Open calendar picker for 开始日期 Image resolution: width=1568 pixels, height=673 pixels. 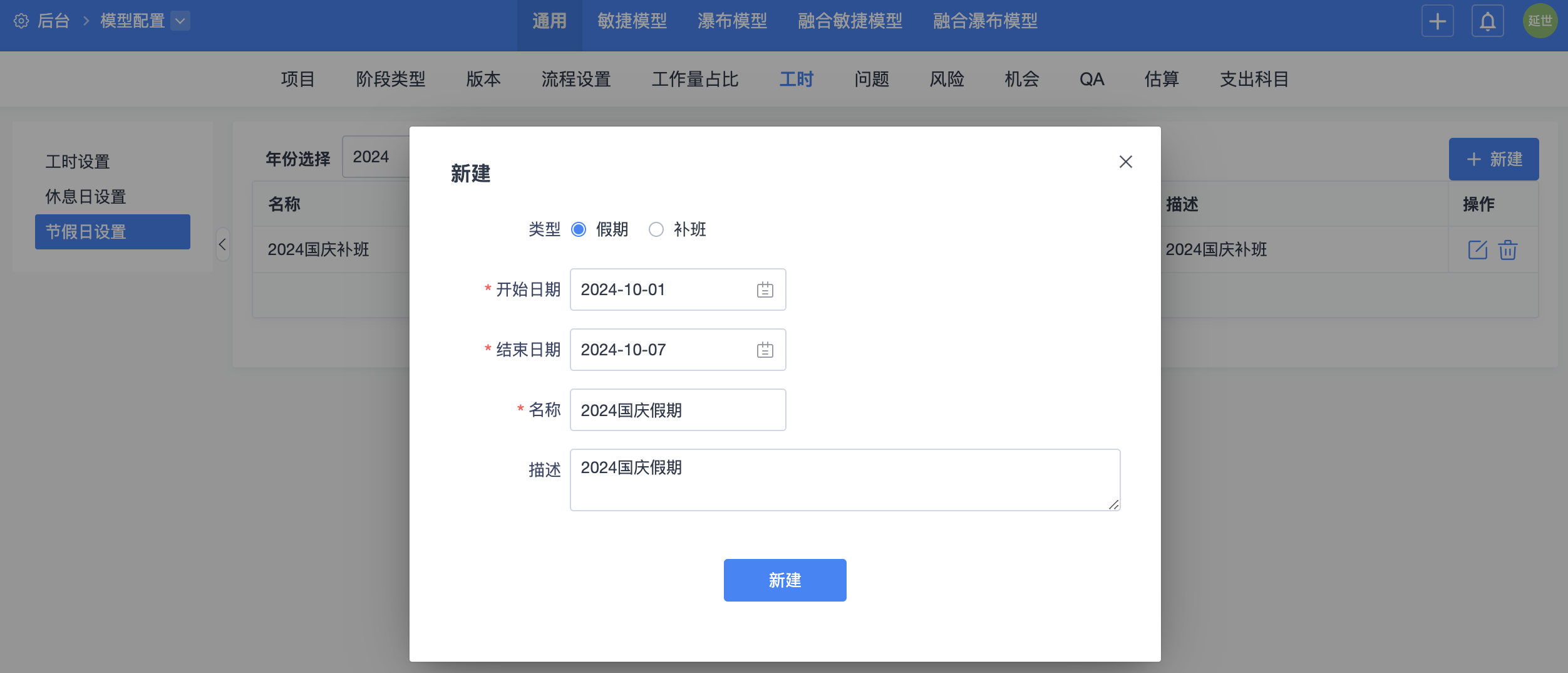coord(765,290)
